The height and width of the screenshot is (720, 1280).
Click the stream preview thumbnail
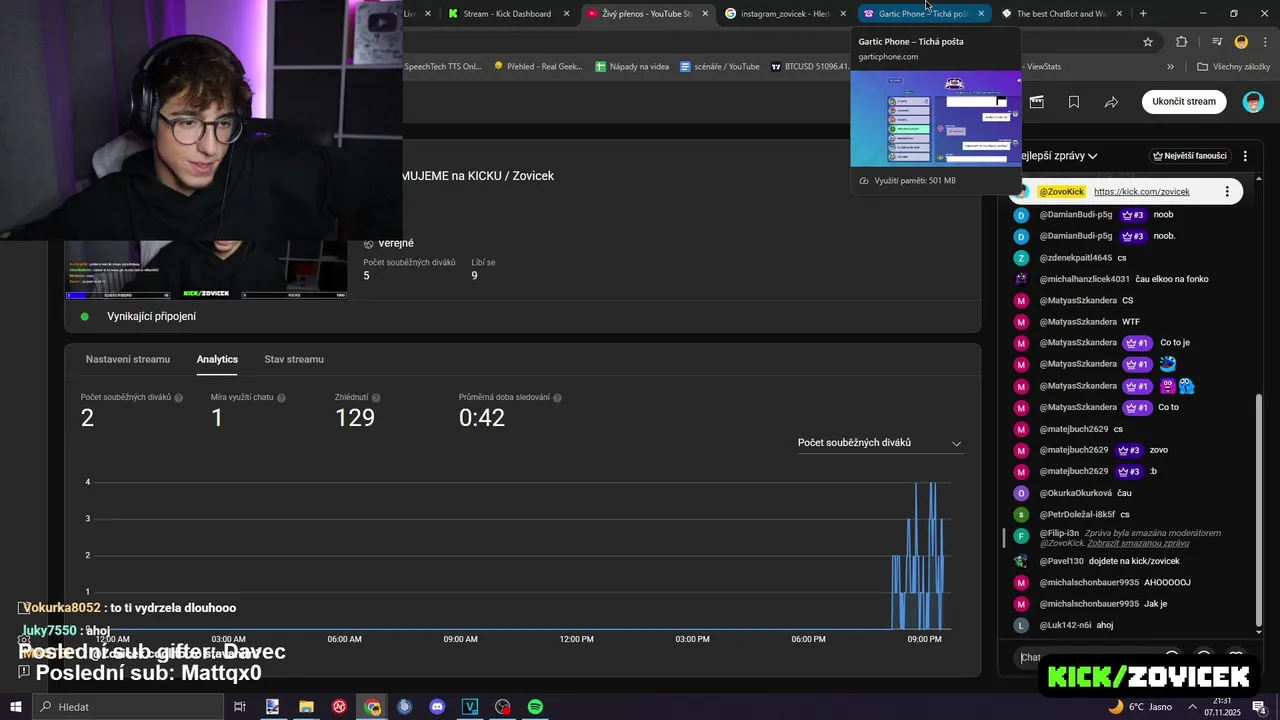(x=206, y=269)
